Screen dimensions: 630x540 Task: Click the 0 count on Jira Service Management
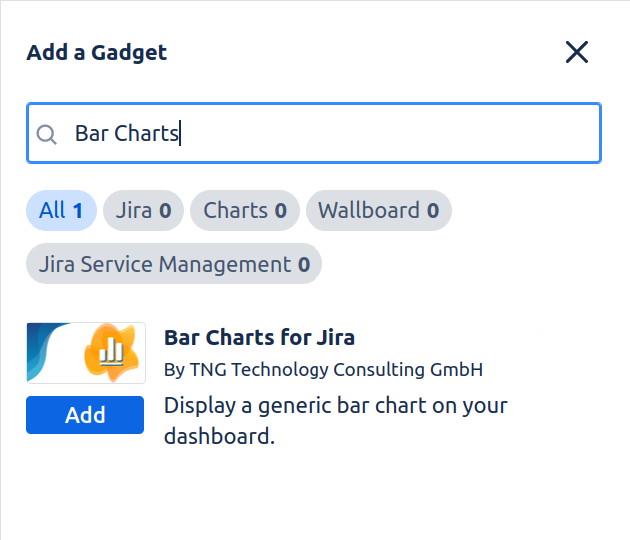pos(303,264)
